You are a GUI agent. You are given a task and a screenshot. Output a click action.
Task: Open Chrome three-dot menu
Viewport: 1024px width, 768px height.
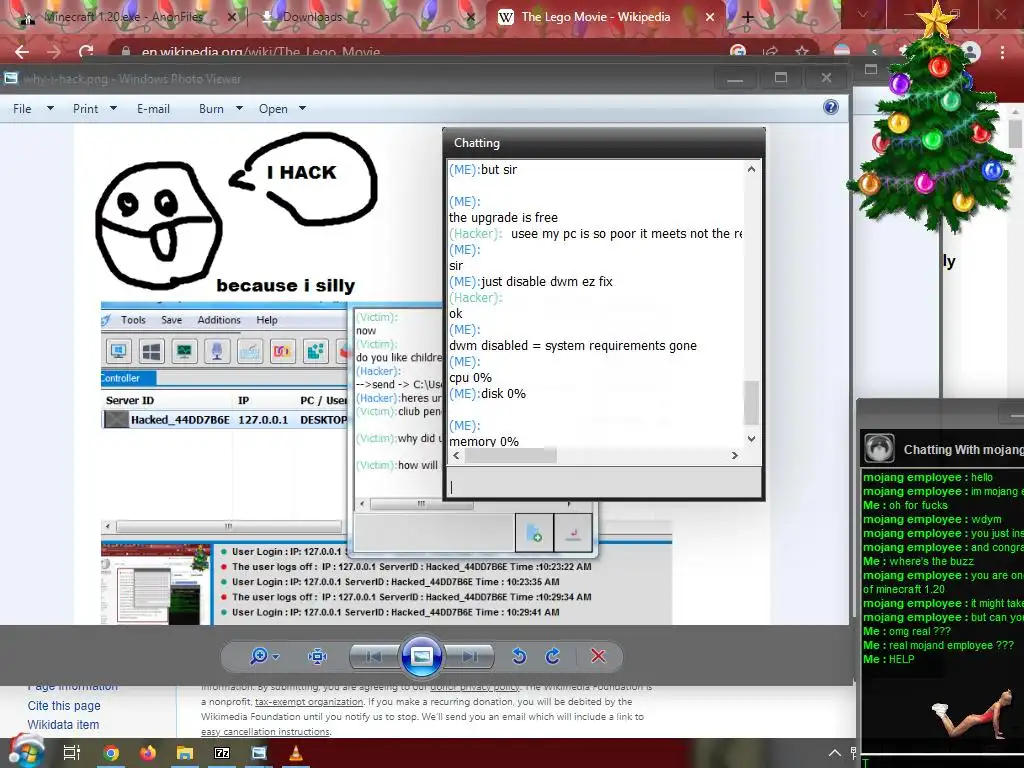(x=1002, y=52)
